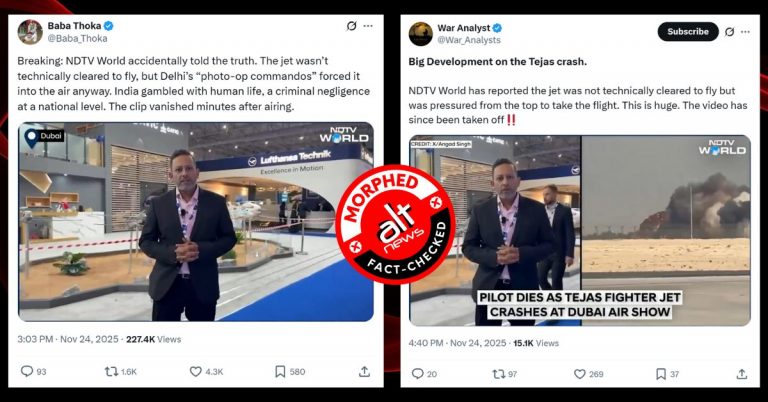The image size is (768, 402).
Task: Visit the @War_Analysts handle link
Action: click(x=469, y=40)
